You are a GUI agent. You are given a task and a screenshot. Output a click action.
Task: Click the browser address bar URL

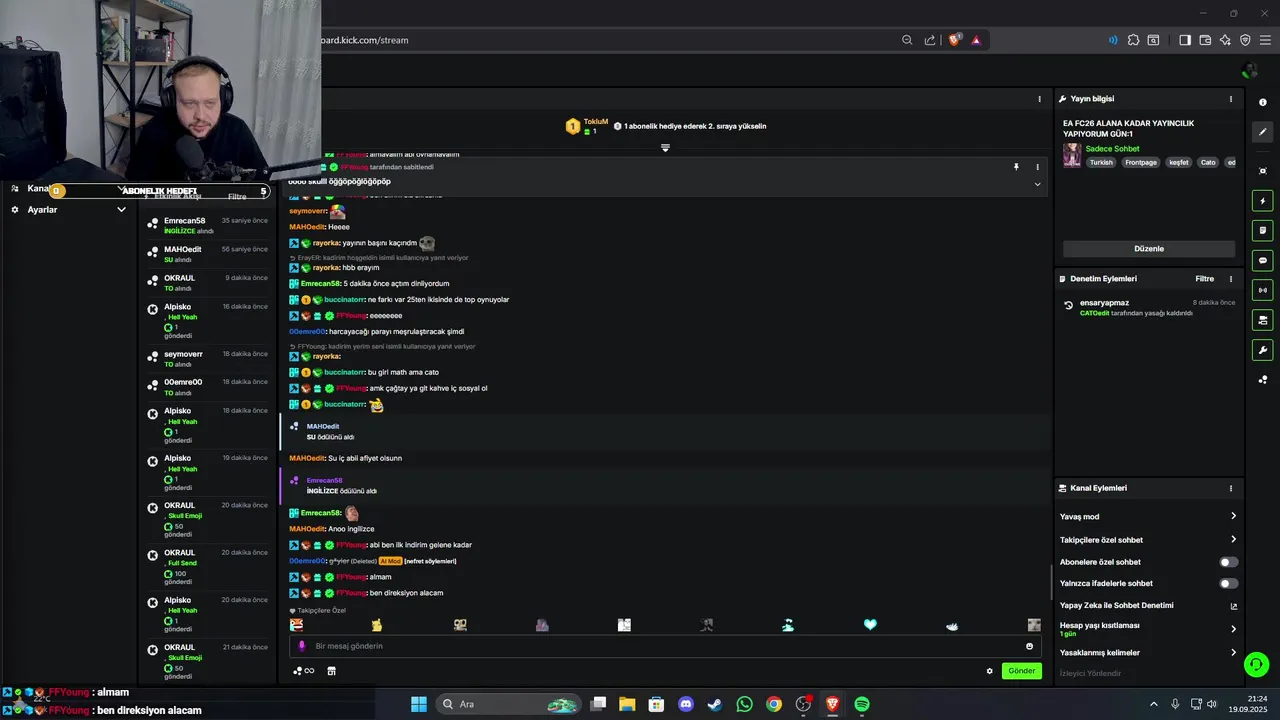tap(365, 40)
